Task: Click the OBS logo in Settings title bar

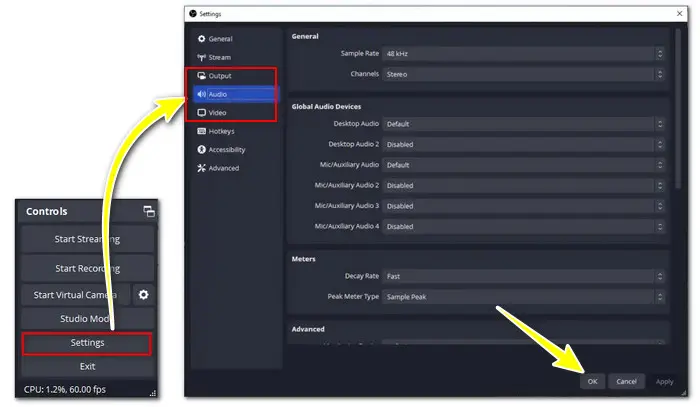Action: point(193,14)
